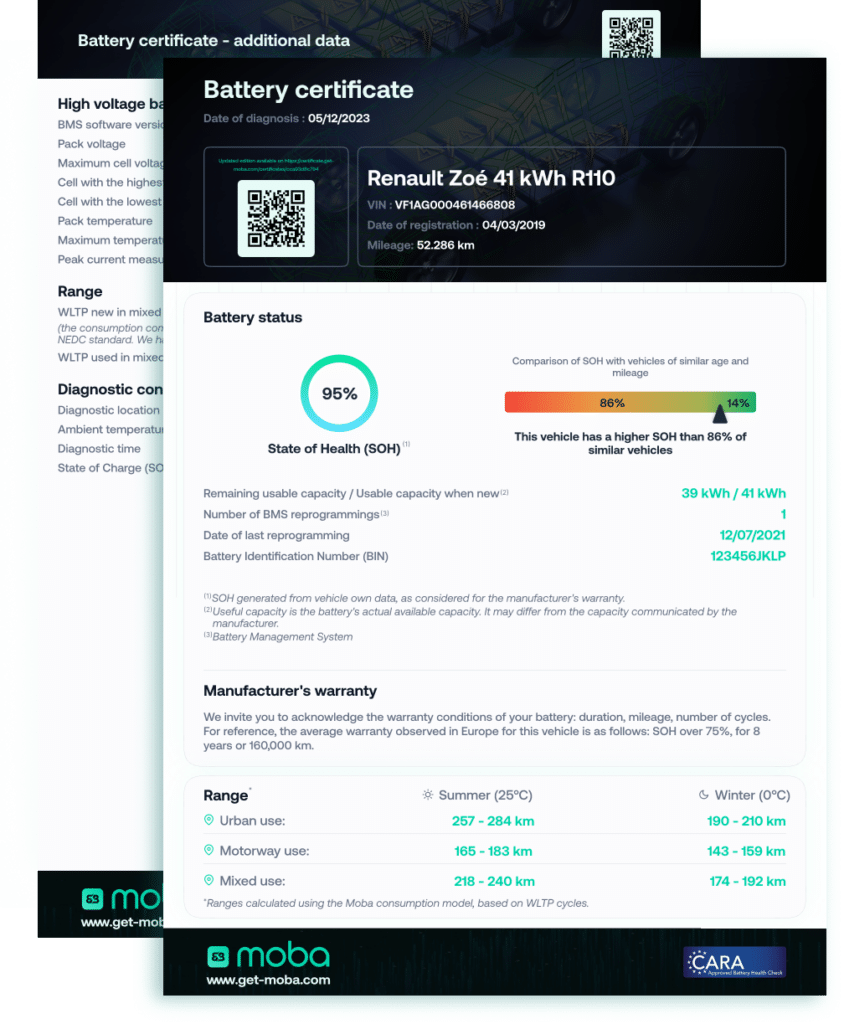Click the small QR code at top right

coord(632,31)
